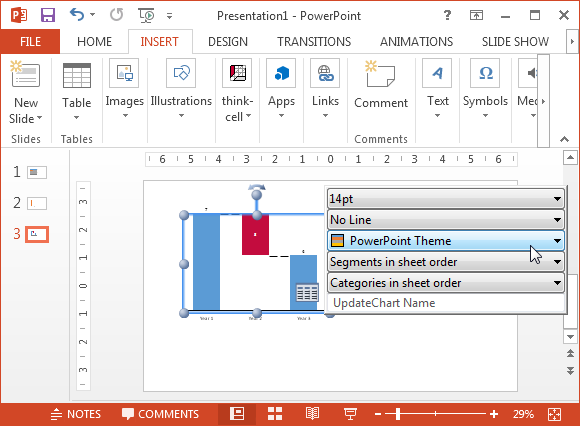The width and height of the screenshot is (580, 426).
Task: Open the FILE tab
Action: pos(30,41)
